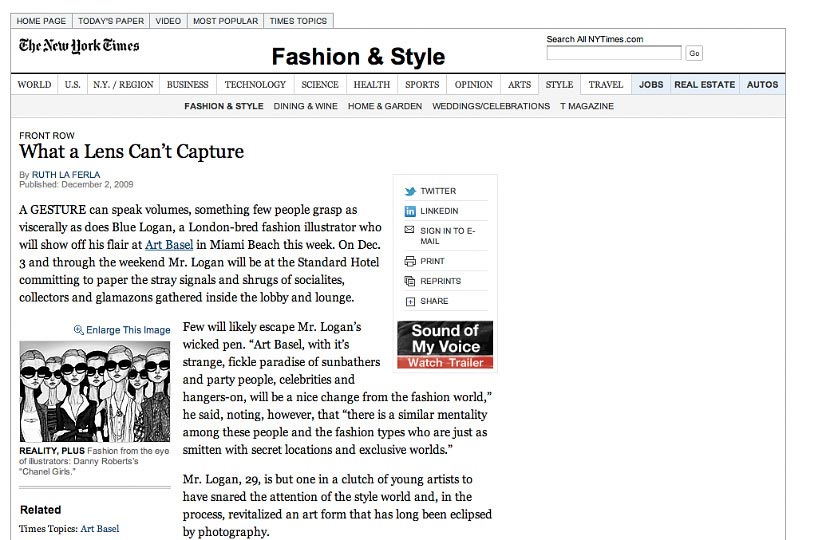The image size is (834, 540).
Task: Click the Chanel Girls illustration thumbnail
Action: 95,392
